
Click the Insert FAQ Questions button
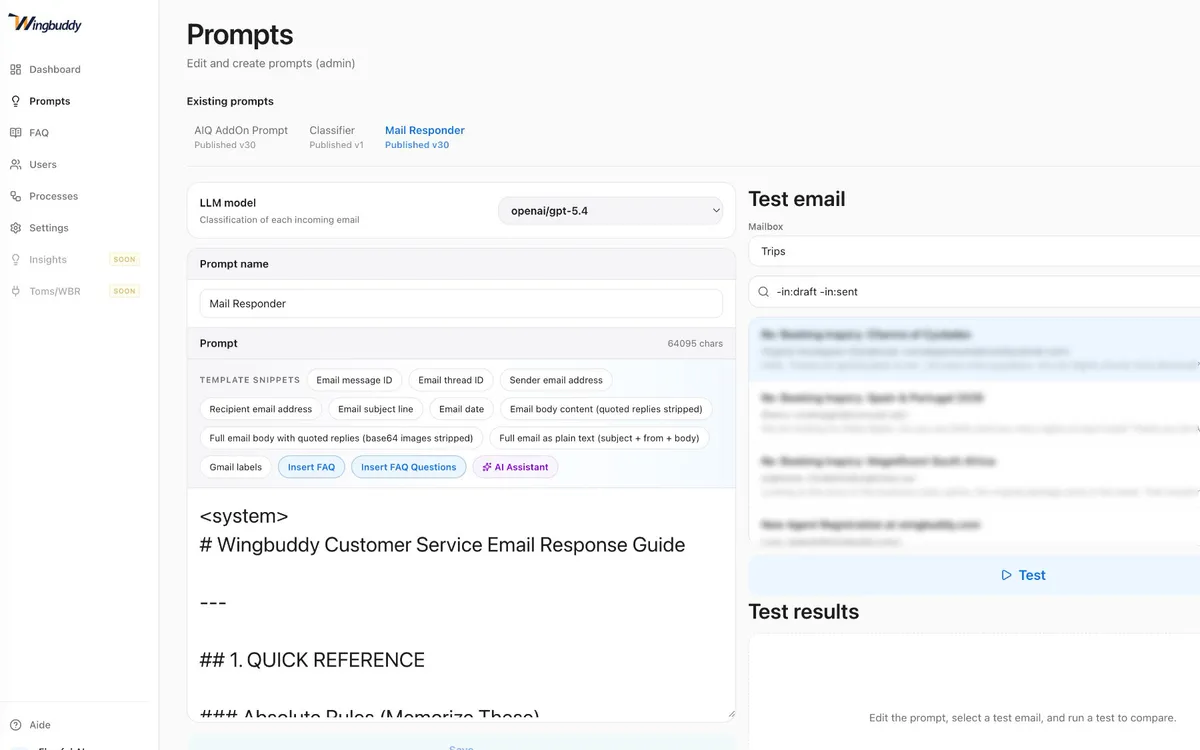[409, 467]
